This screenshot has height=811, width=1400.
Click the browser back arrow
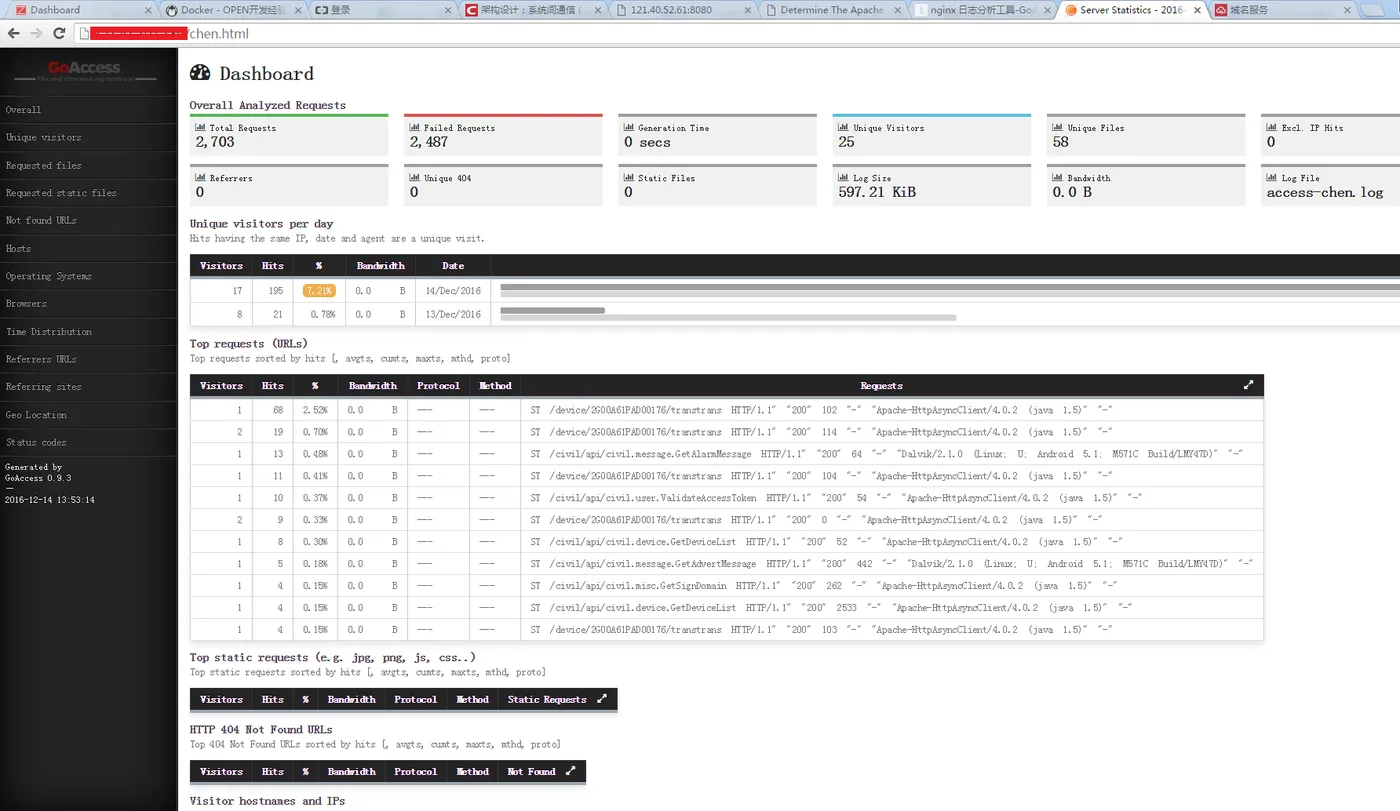[12, 33]
